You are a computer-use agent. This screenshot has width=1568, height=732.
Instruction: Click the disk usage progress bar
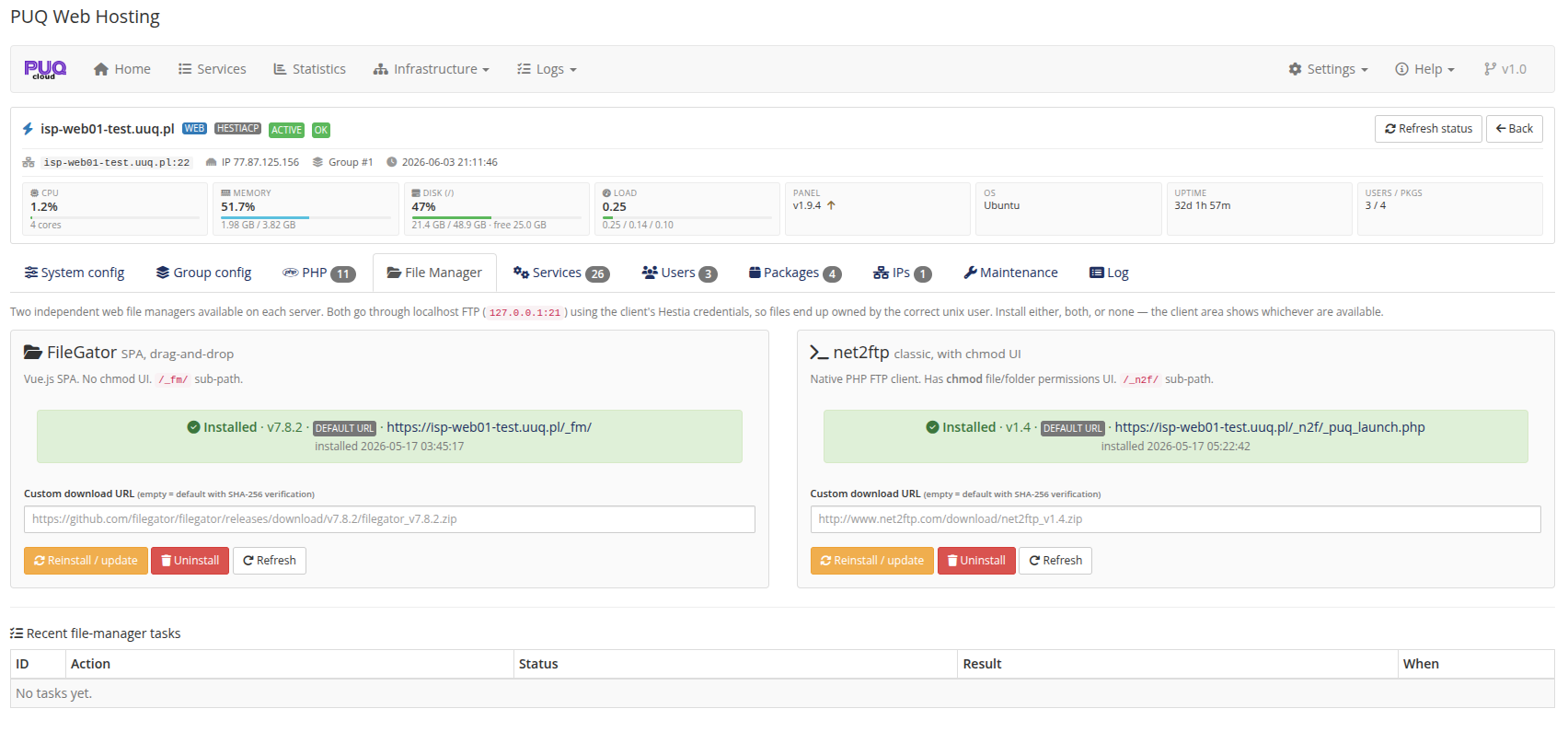[x=496, y=217]
